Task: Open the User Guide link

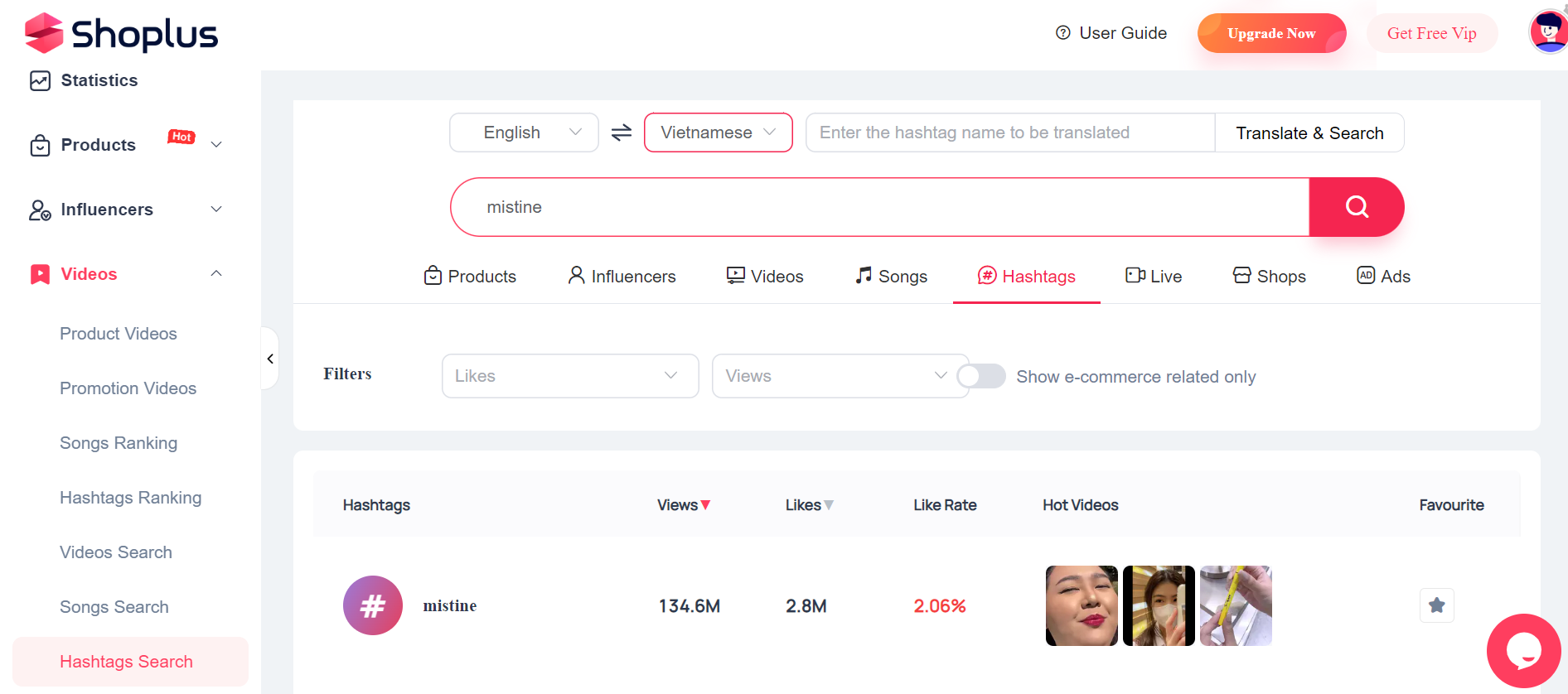Action: [1123, 33]
